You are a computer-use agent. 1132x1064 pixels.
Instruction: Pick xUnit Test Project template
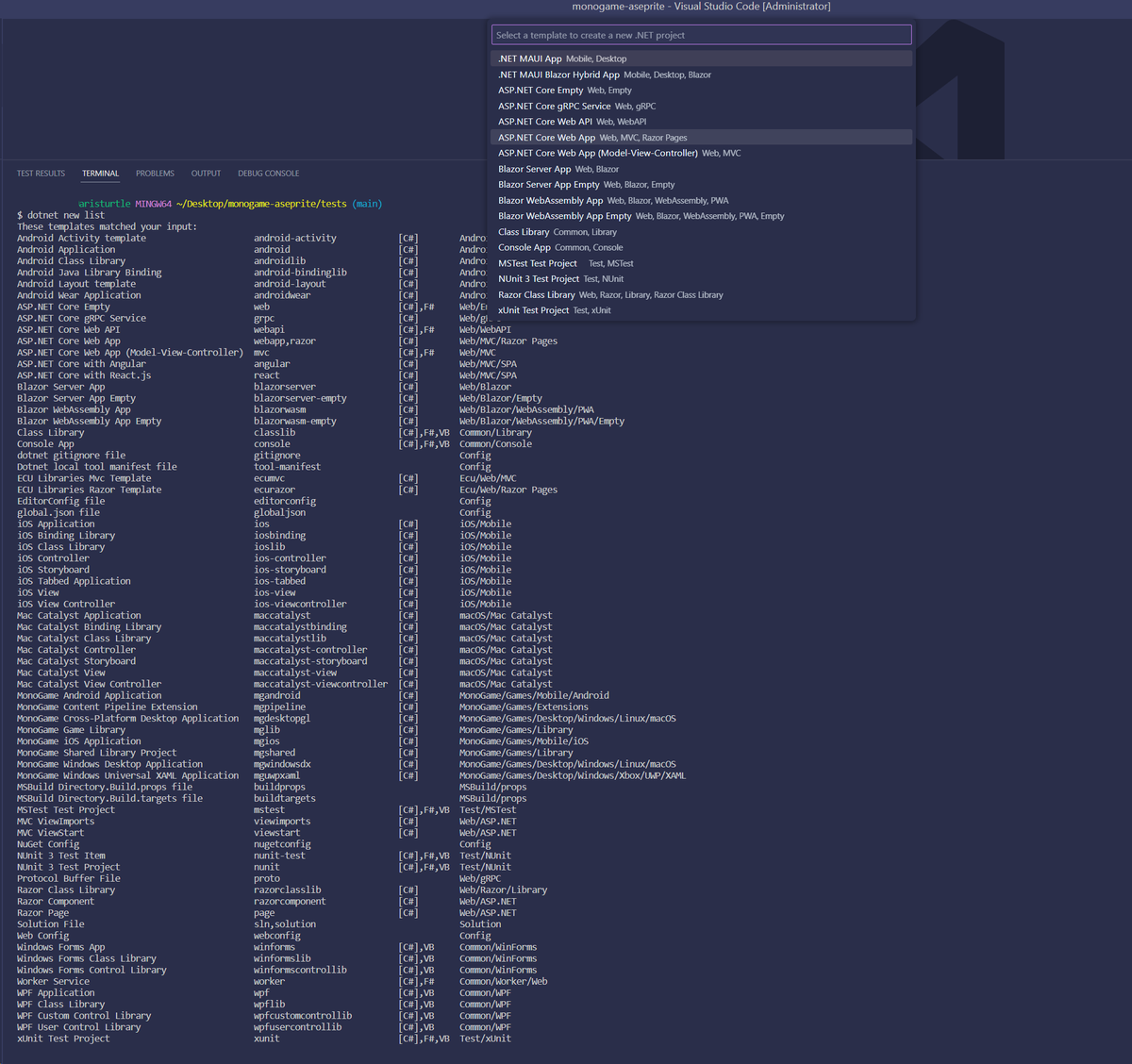point(702,310)
